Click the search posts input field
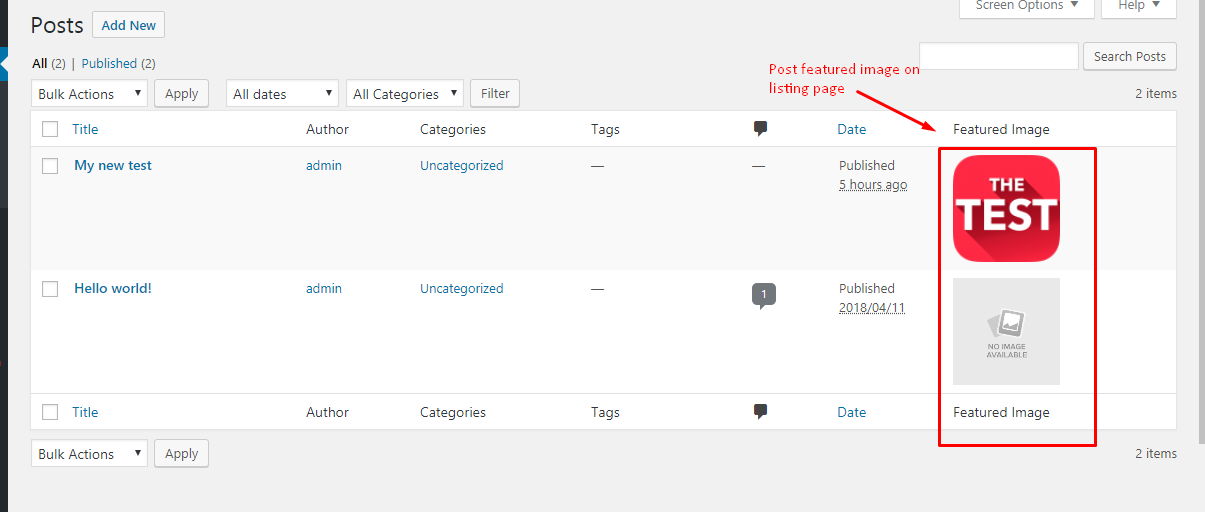This screenshot has width=1205, height=512. [999, 56]
